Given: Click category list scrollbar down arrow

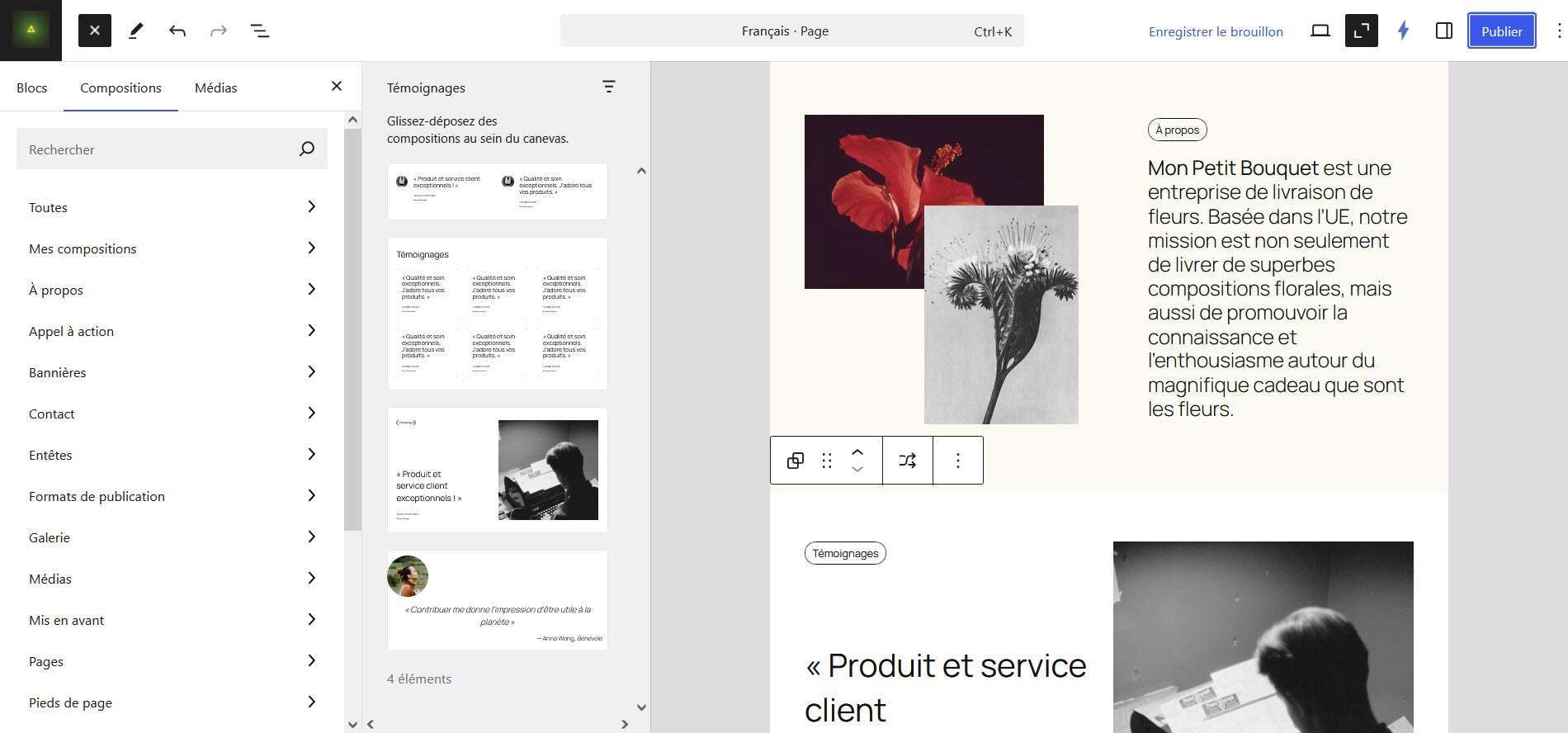Looking at the screenshot, I should point(353,725).
